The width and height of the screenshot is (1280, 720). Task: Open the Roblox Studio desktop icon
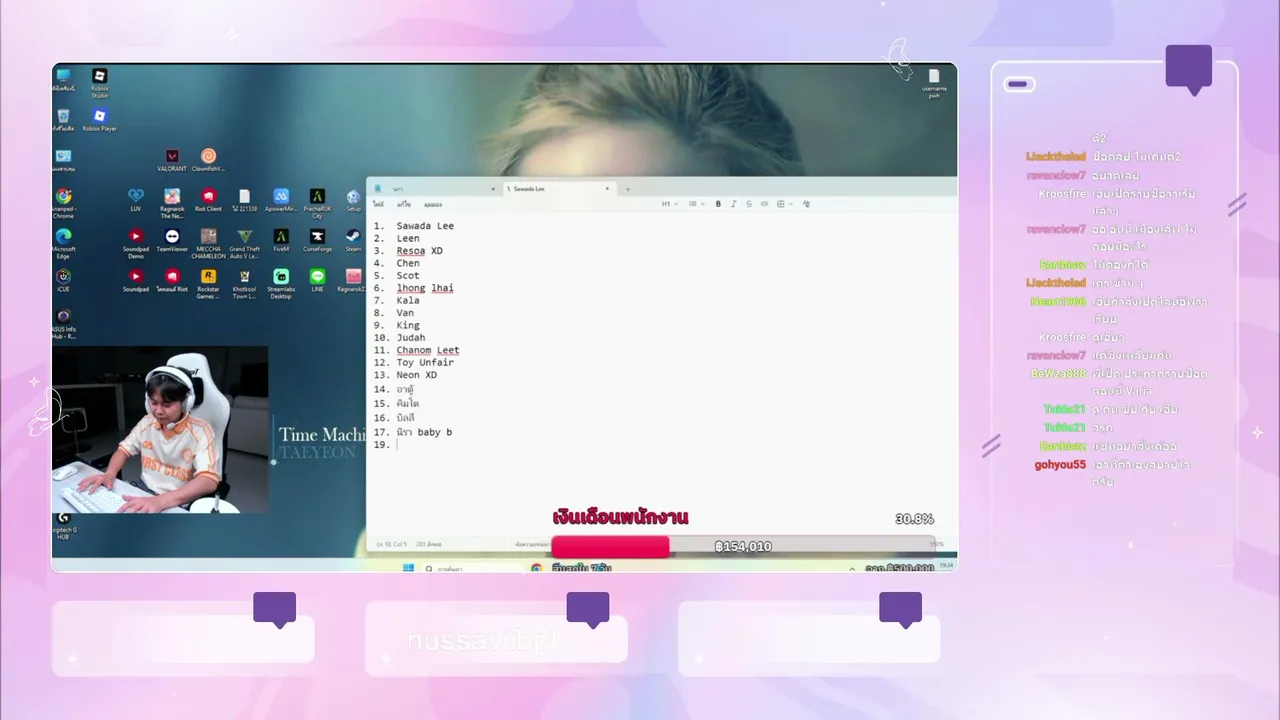(100, 83)
